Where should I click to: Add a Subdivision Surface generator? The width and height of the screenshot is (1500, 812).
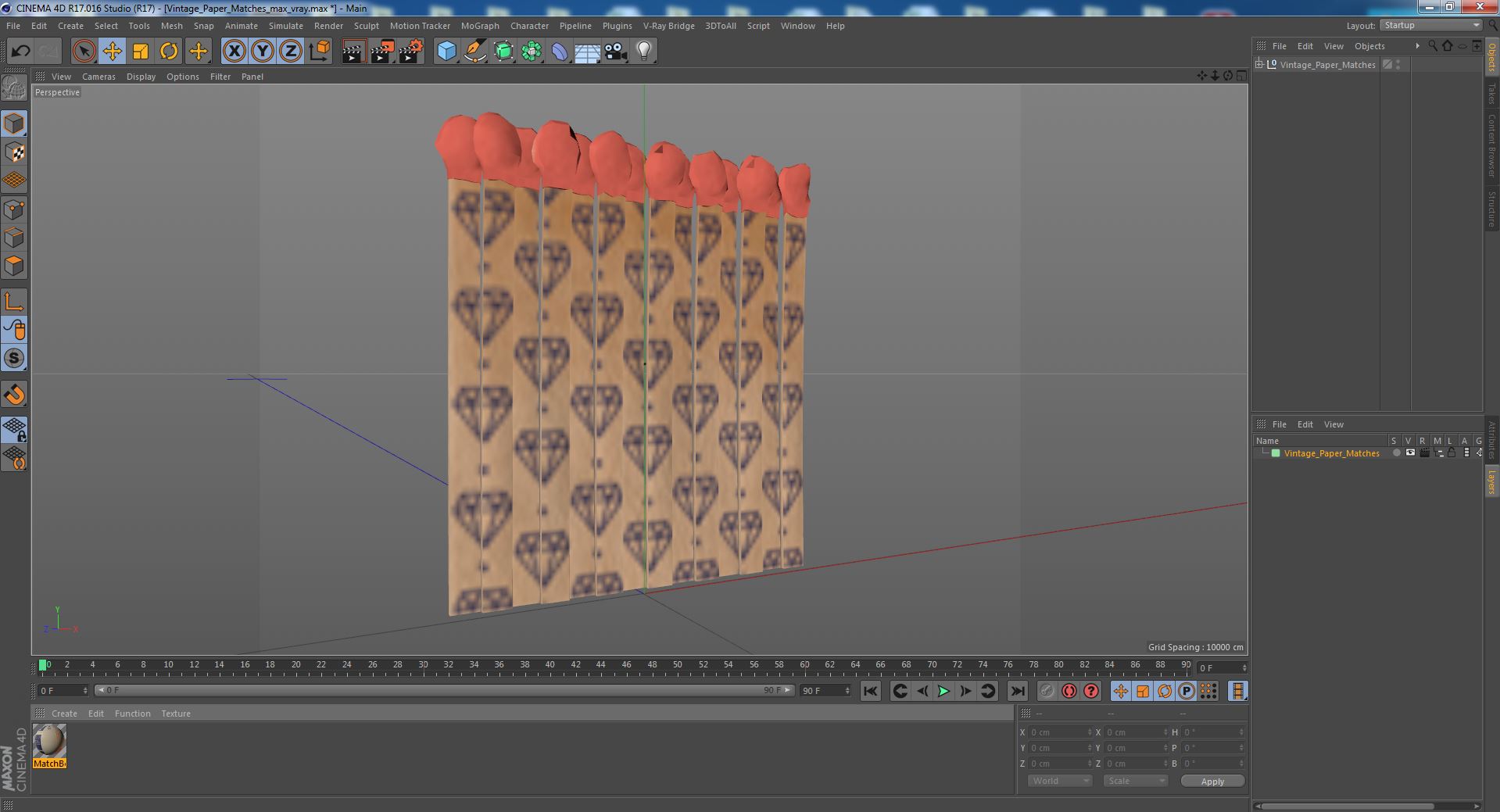[x=503, y=52]
